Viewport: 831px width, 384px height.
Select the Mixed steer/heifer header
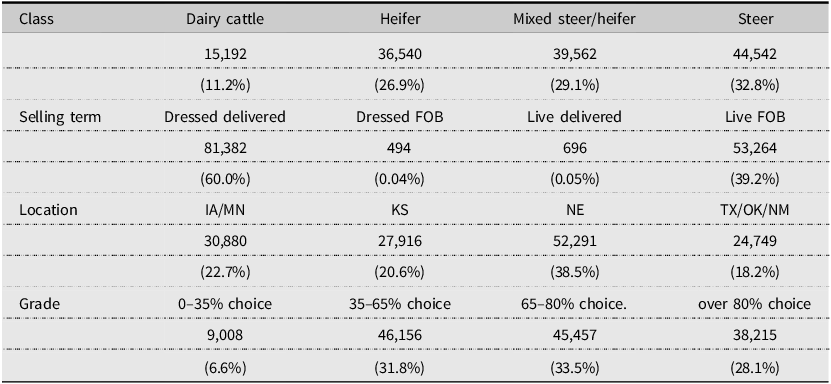pos(574,20)
